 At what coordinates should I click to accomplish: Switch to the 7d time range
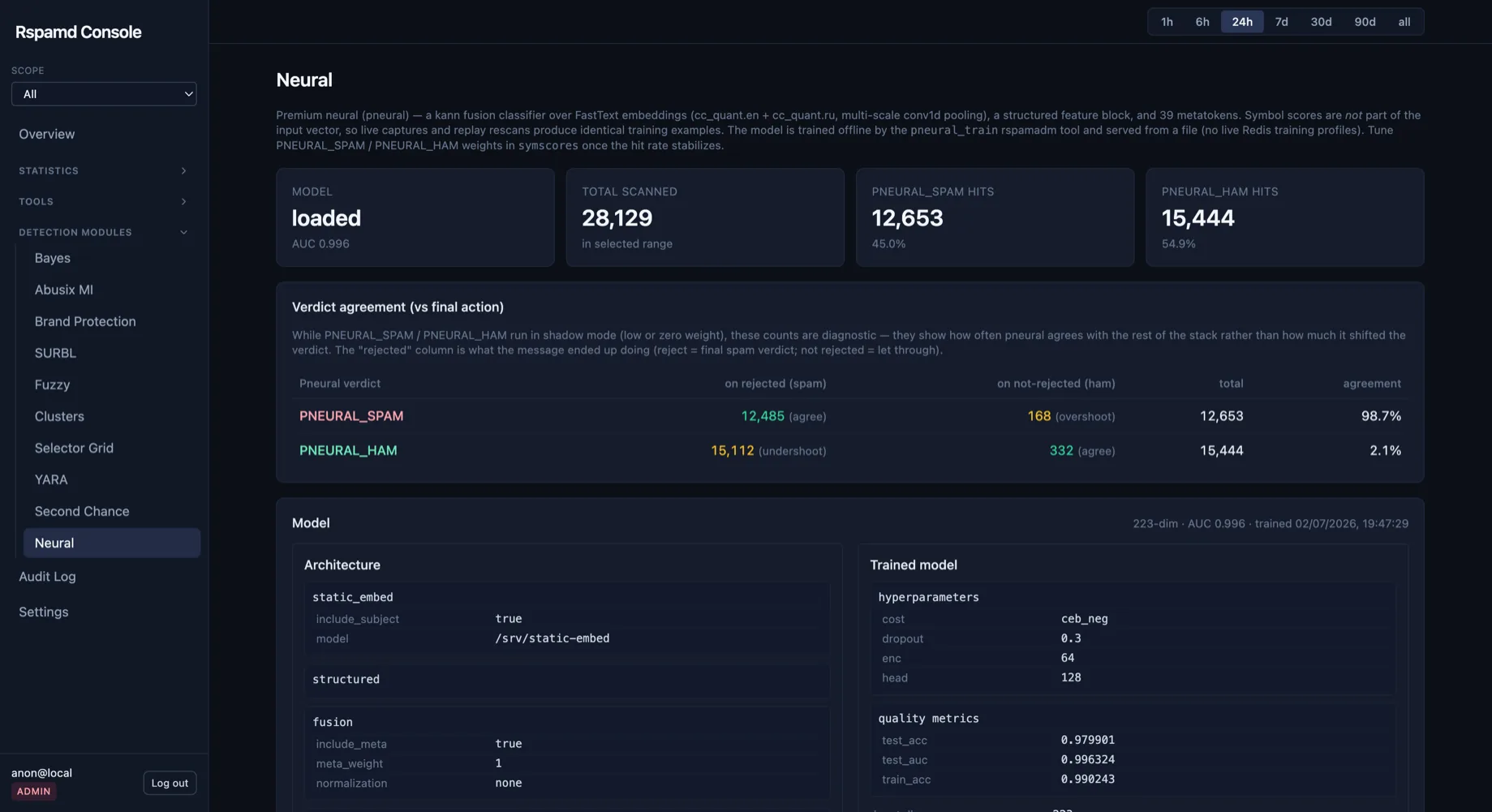1281,22
